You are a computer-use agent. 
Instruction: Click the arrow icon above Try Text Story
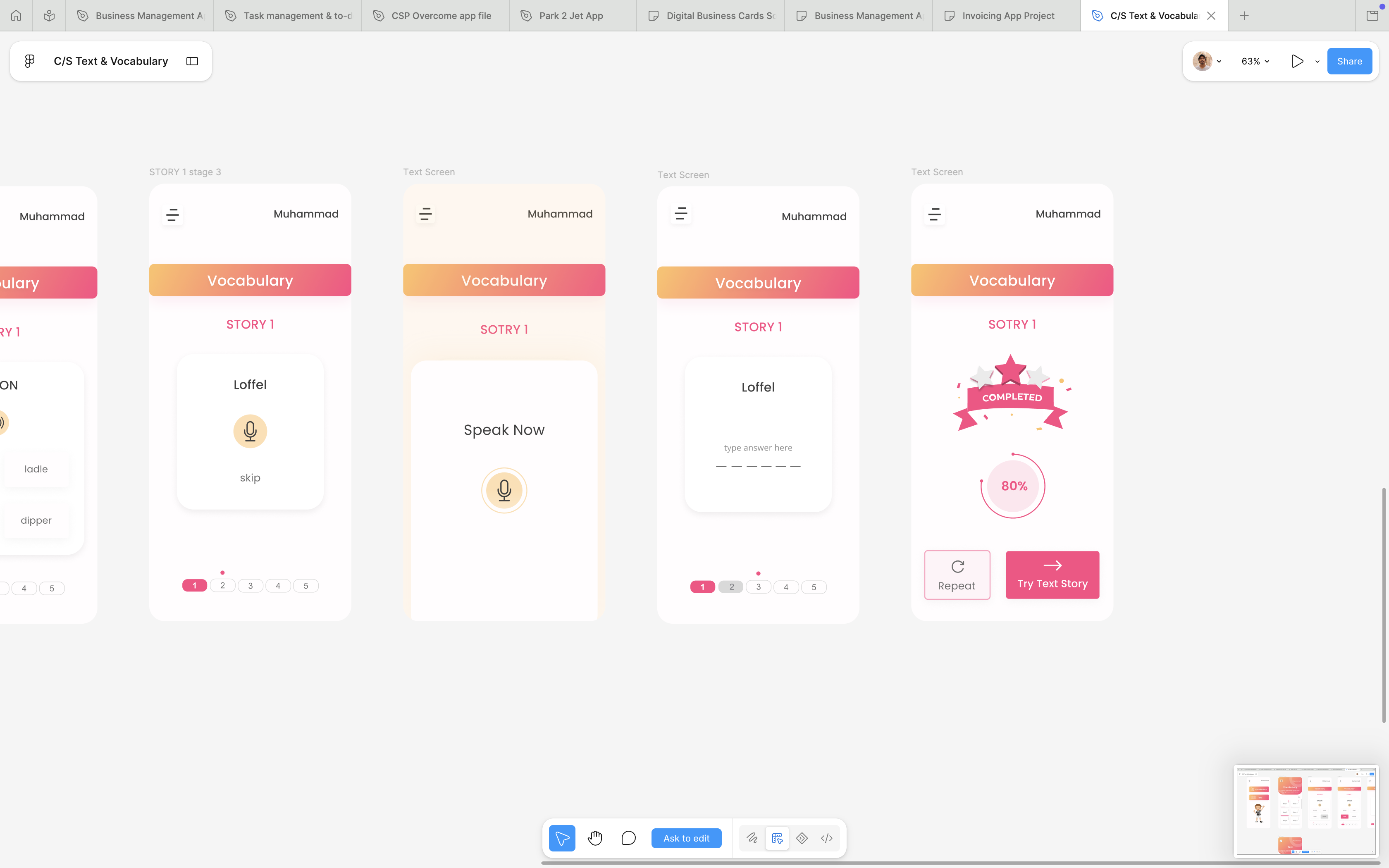coord(1052,565)
